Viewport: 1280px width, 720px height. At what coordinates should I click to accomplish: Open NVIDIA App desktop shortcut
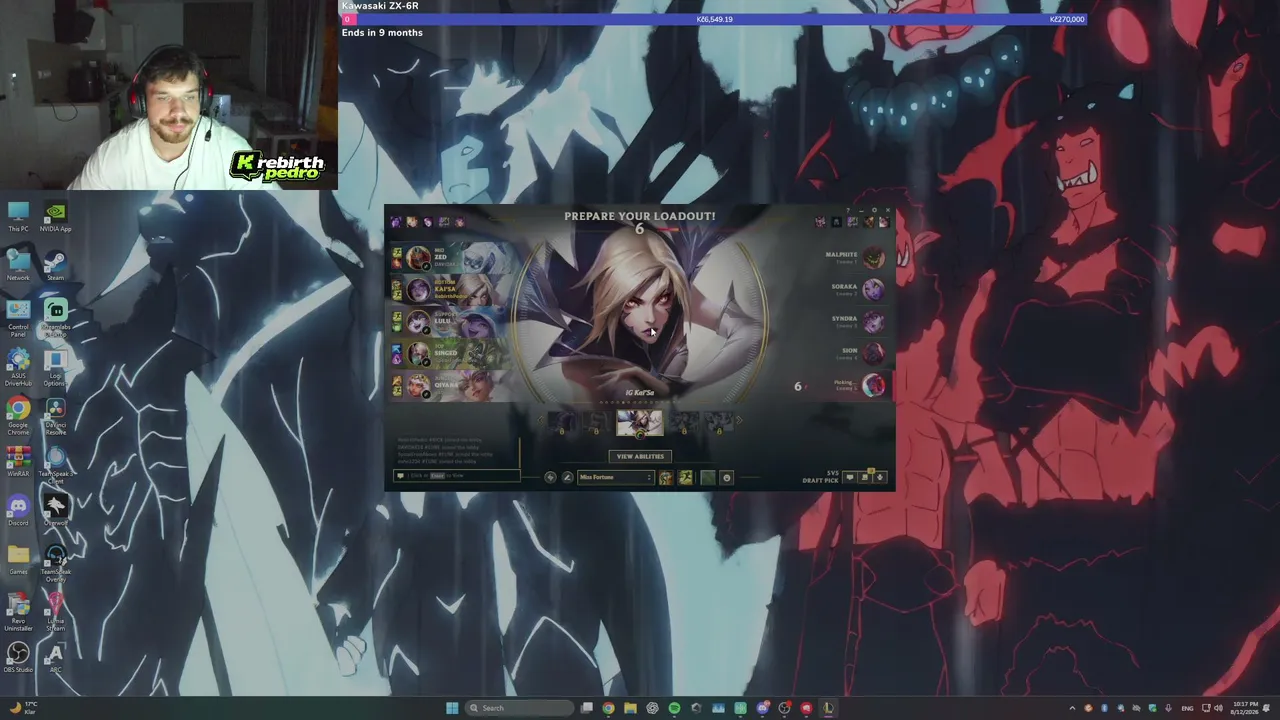click(x=56, y=216)
